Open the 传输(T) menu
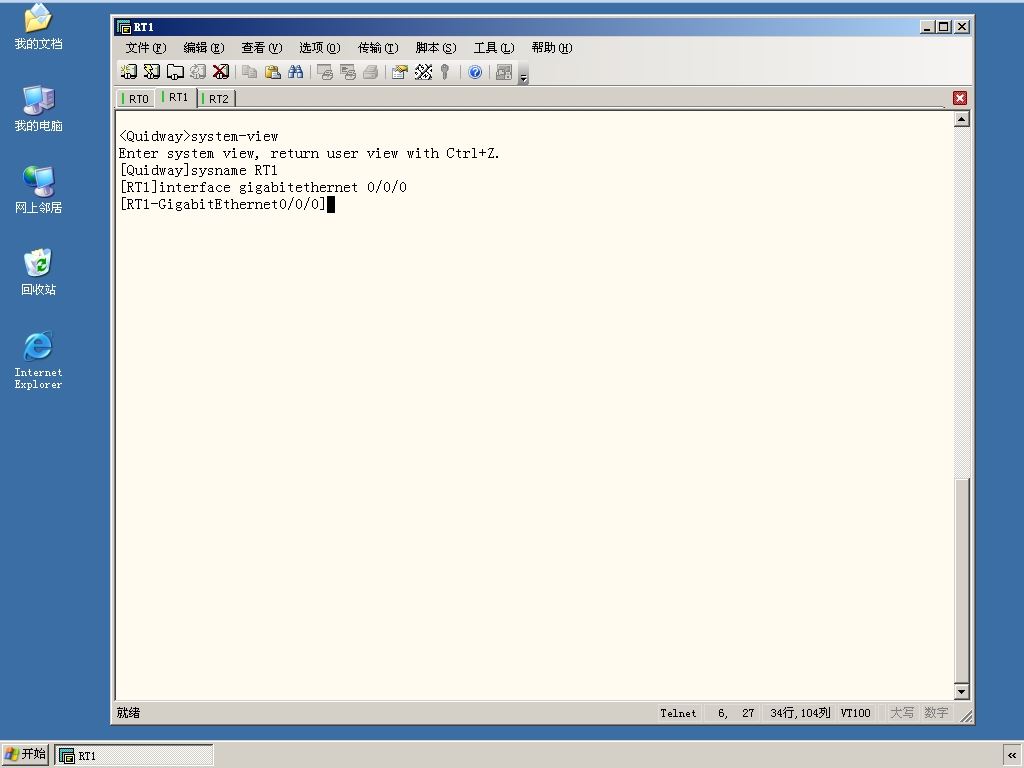1024x768 pixels. [x=377, y=48]
